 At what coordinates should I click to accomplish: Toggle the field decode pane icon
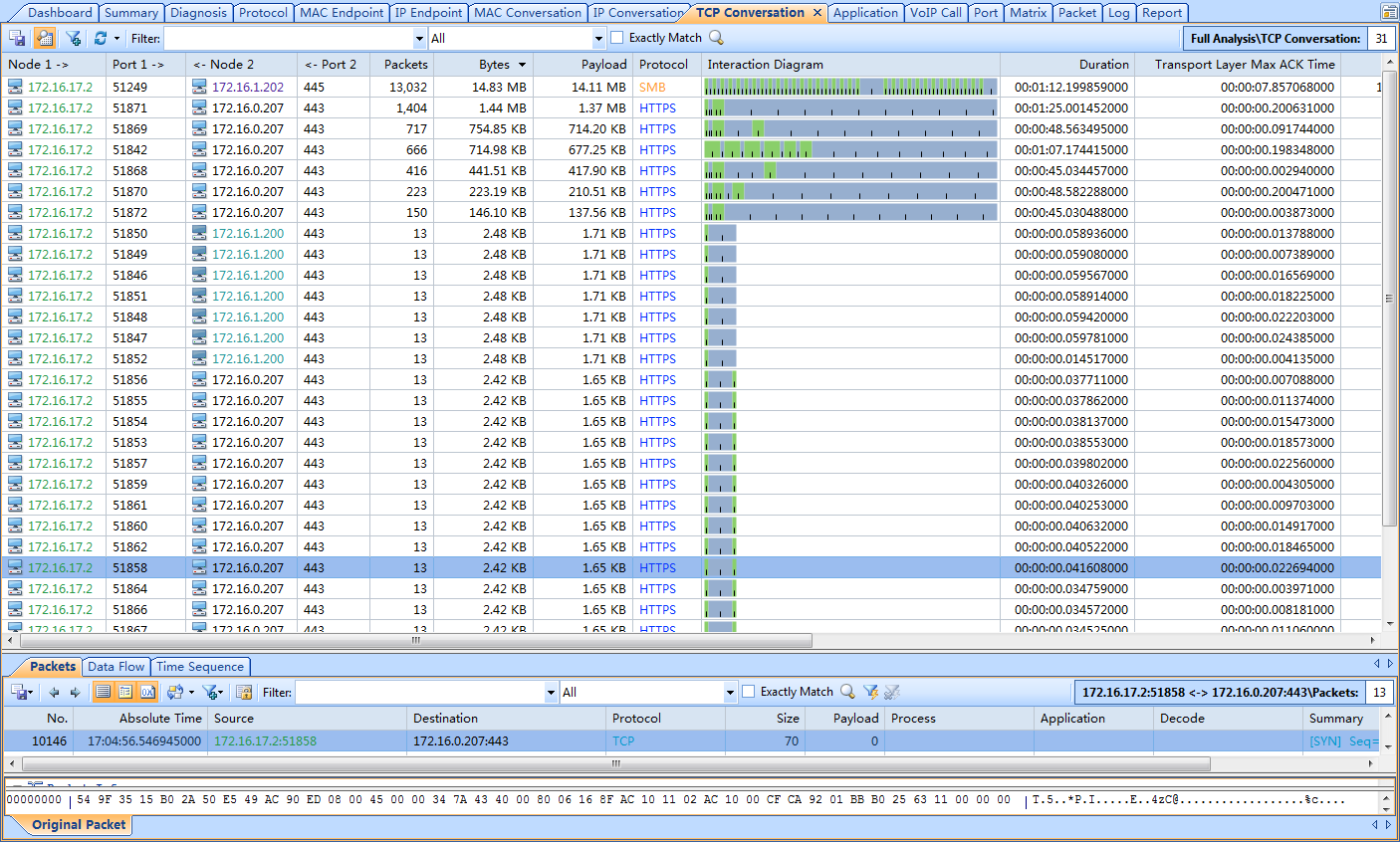coord(125,692)
